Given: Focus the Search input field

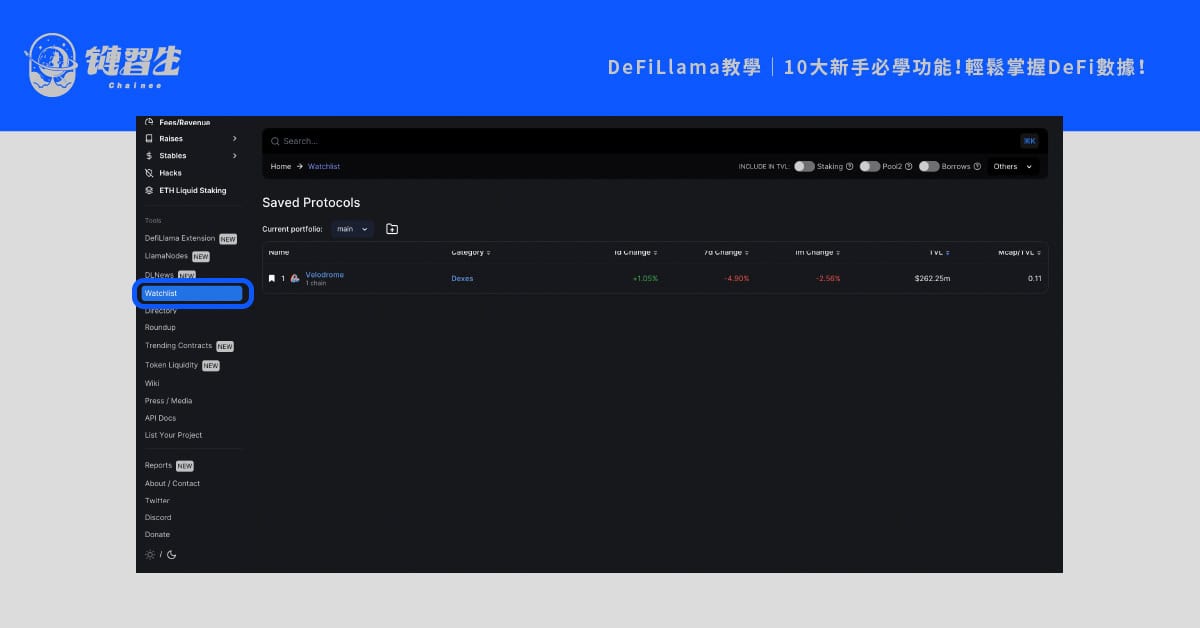Looking at the screenshot, I should point(655,141).
